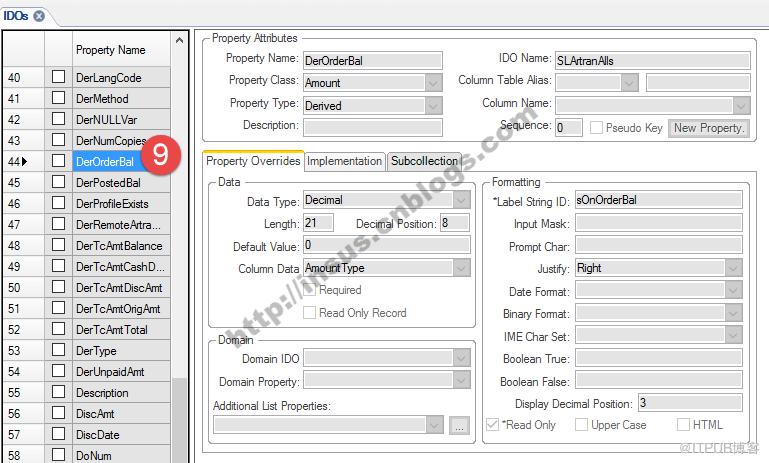769x463 pixels.
Task: Click the text field right of Column Table Alias
Action: pyautogui.click(x=698, y=82)
